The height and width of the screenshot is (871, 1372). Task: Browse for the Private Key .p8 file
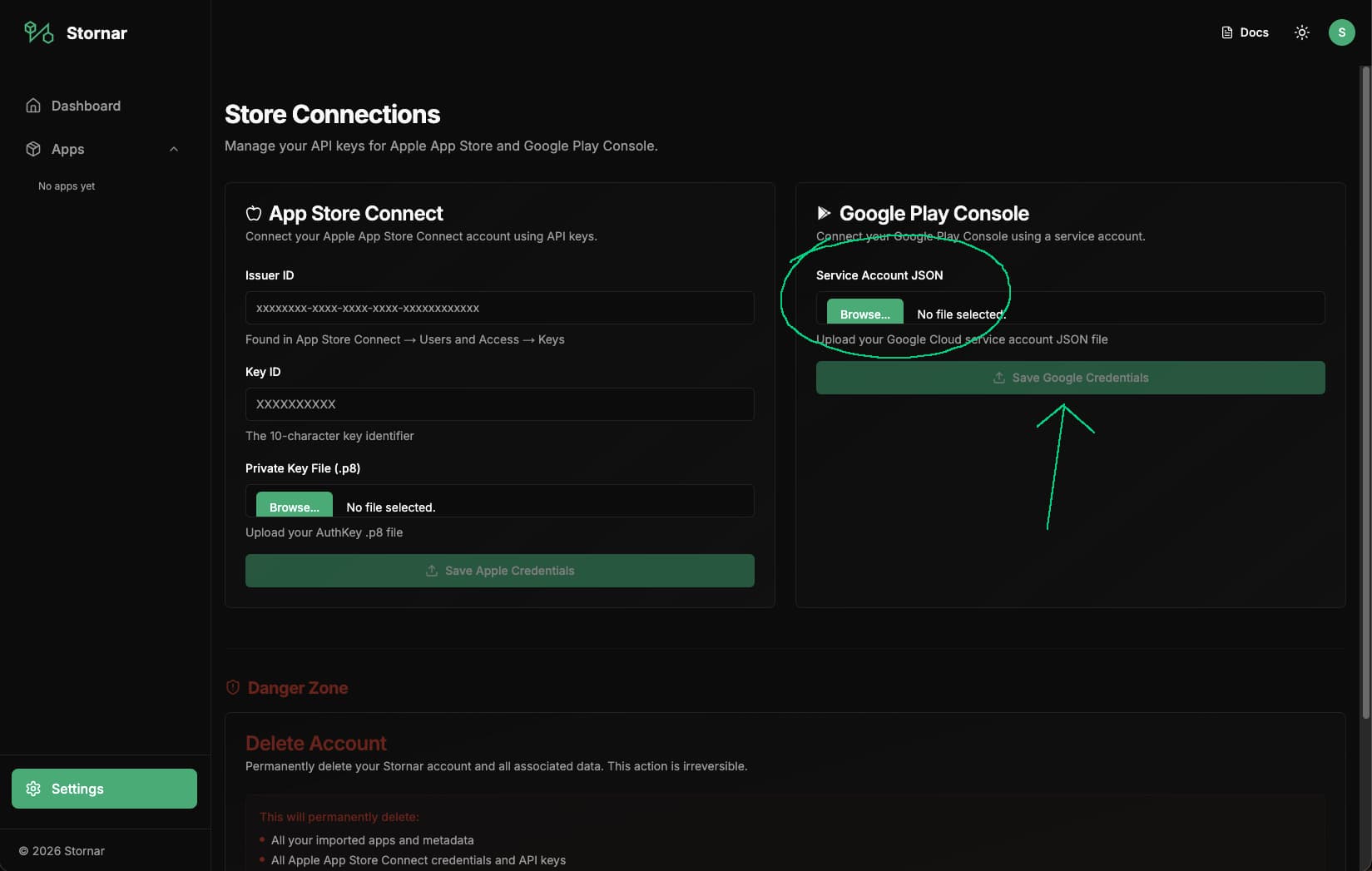295,504
